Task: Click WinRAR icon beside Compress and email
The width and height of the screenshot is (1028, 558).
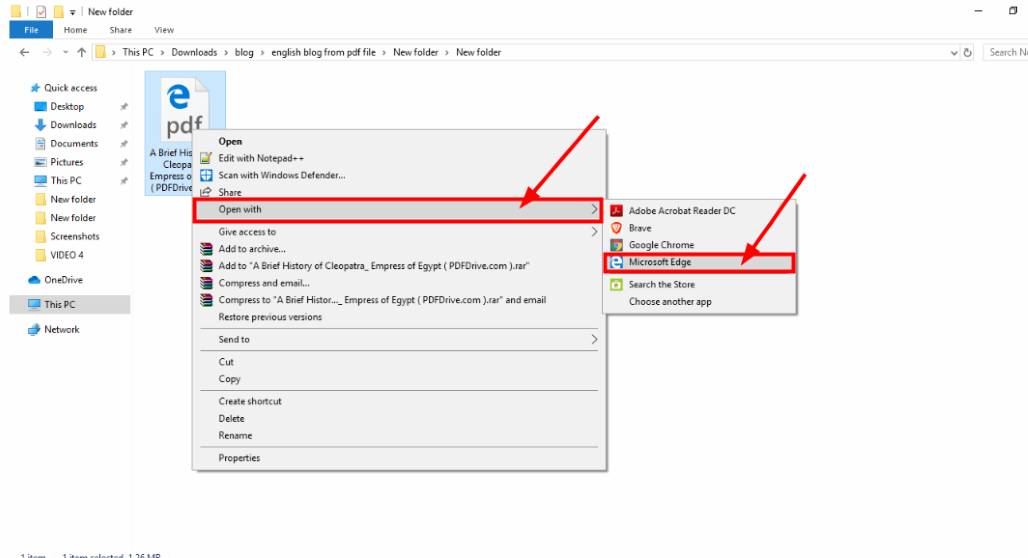Action: [207, 283]
